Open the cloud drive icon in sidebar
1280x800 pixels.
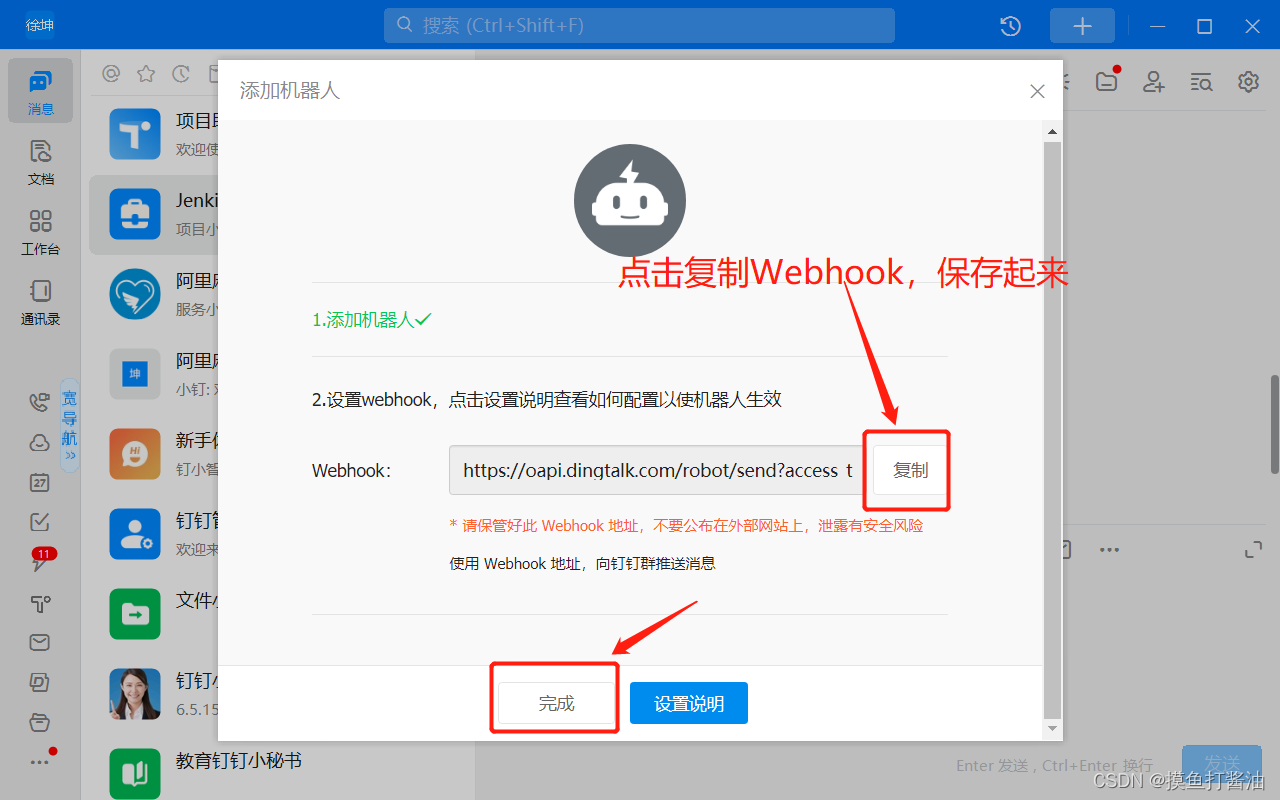click(40, 442)
